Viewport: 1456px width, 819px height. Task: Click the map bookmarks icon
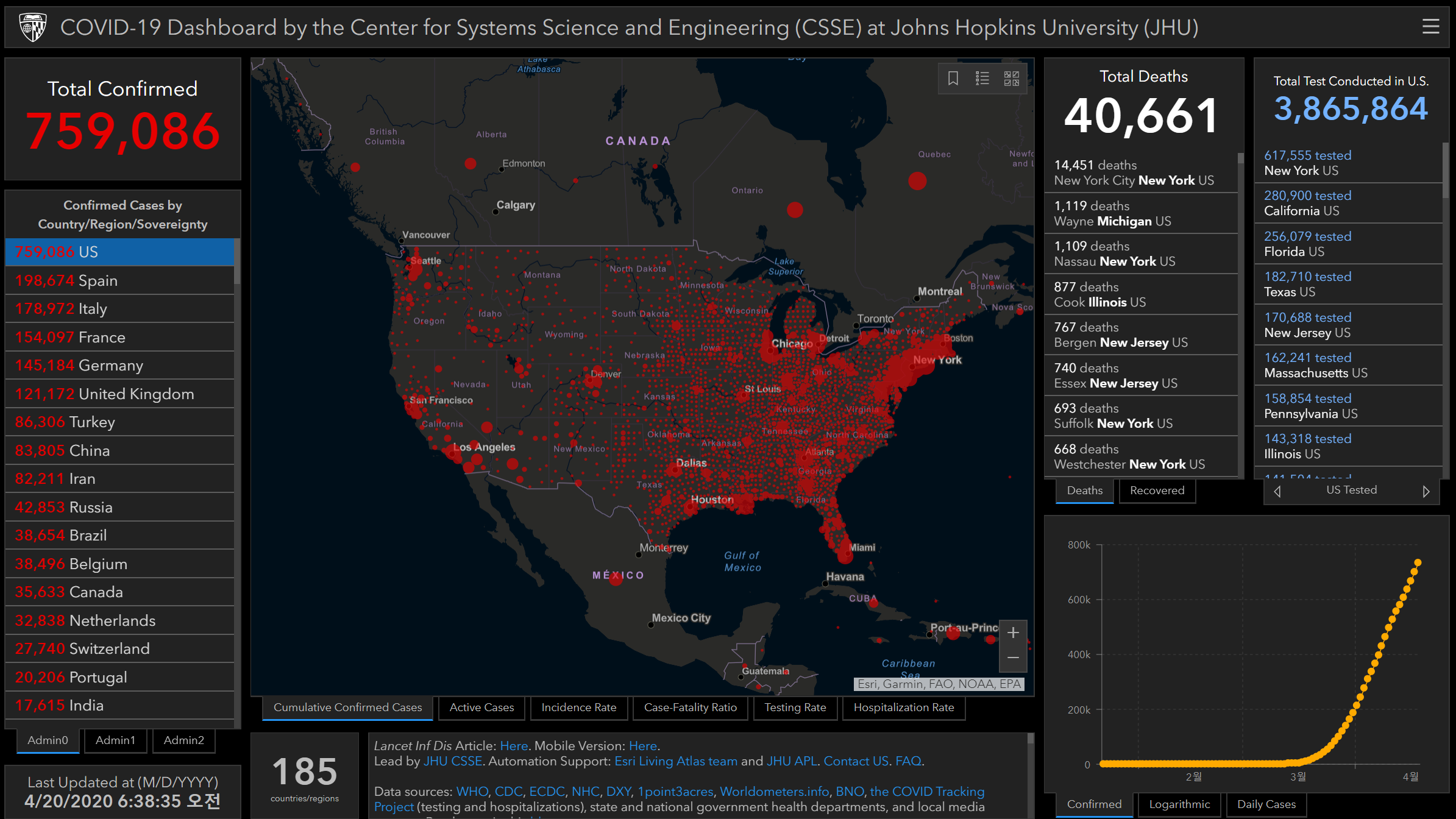pyautogui.click(x=953, y=78)
